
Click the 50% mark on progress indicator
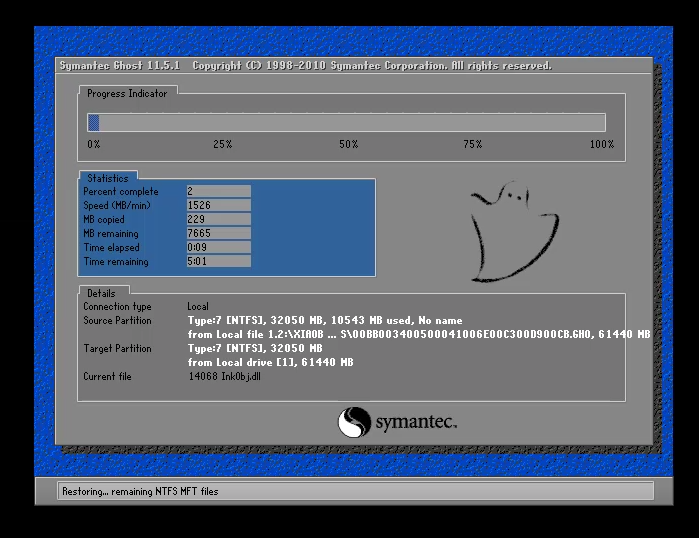pyautogui.click(x=348, y=145)
